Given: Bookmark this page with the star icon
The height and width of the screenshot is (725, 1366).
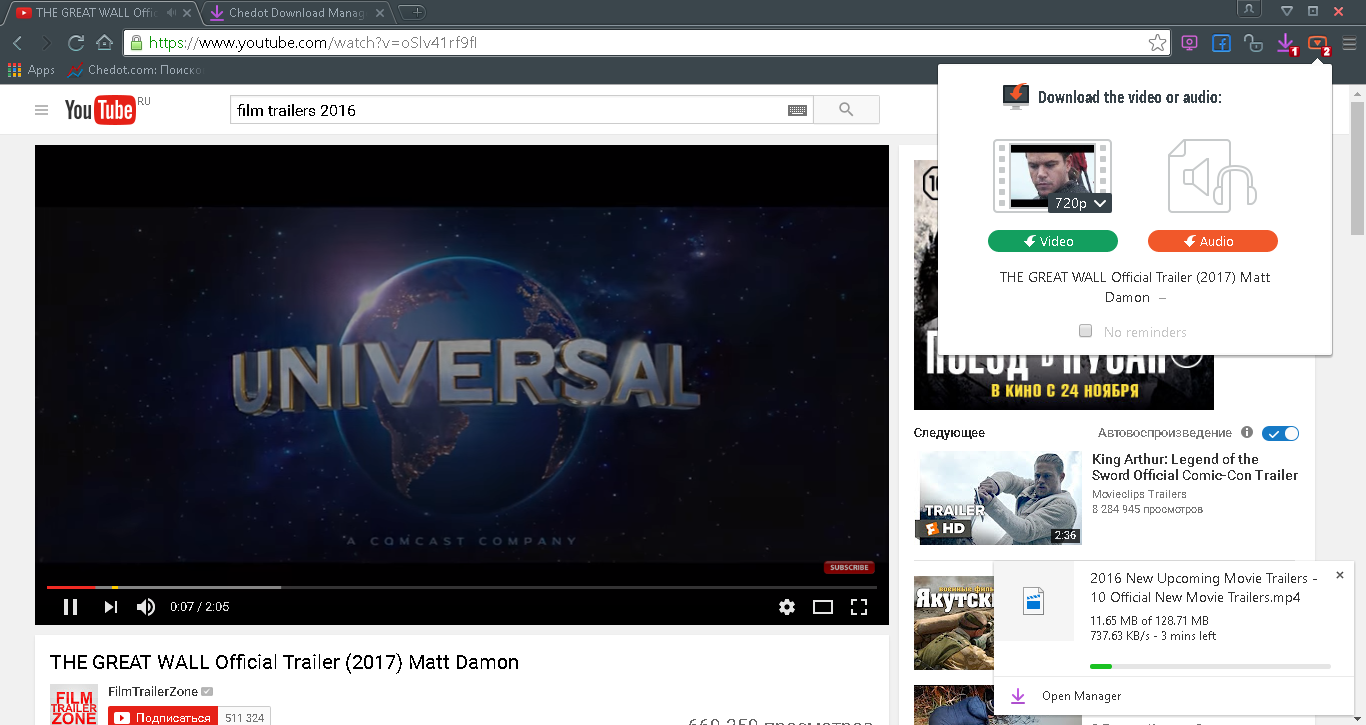Looking at the screenshot, I should (x=1157, y=43).
